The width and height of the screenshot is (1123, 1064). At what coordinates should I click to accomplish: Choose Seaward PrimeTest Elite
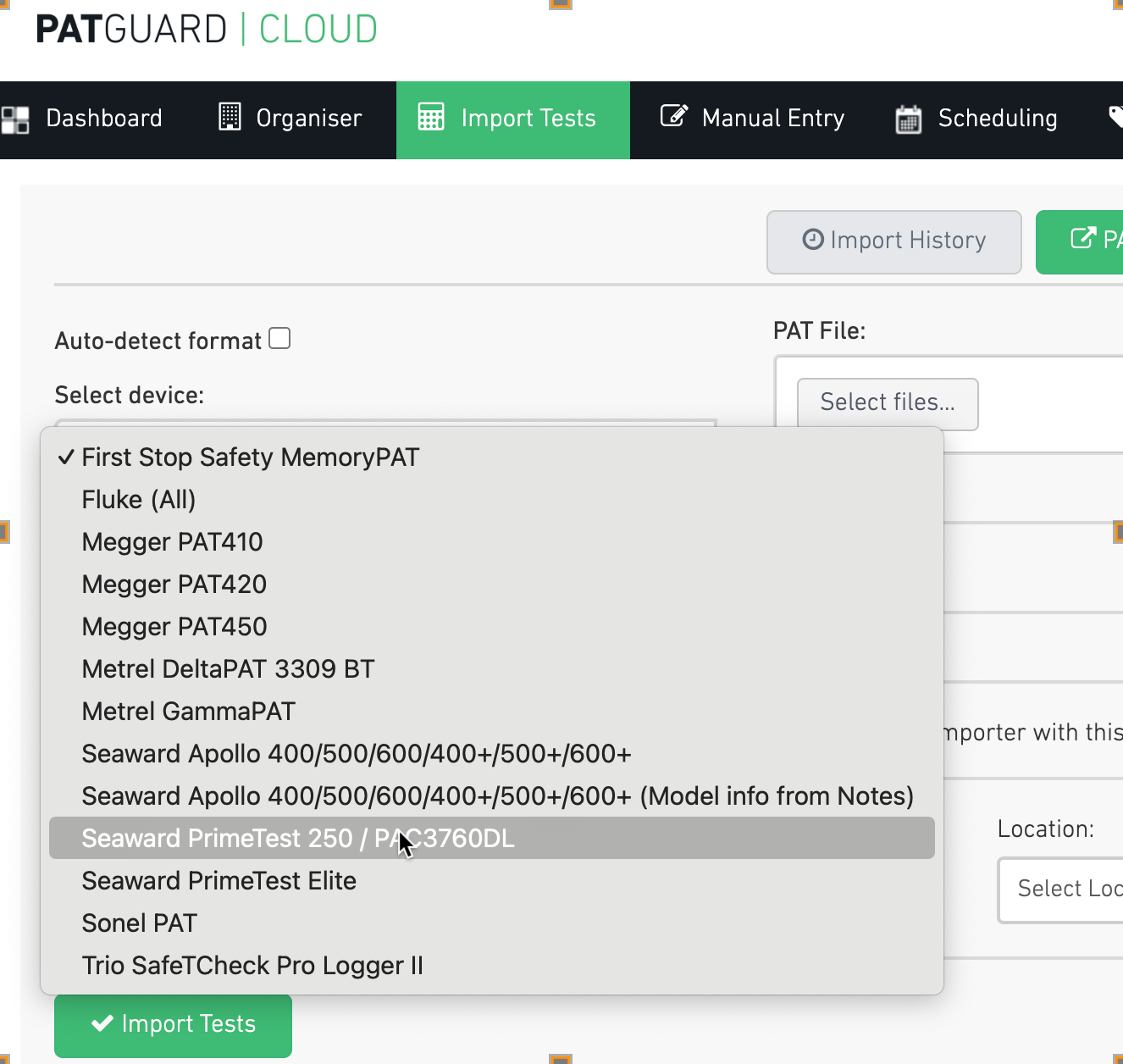point(492,881)
